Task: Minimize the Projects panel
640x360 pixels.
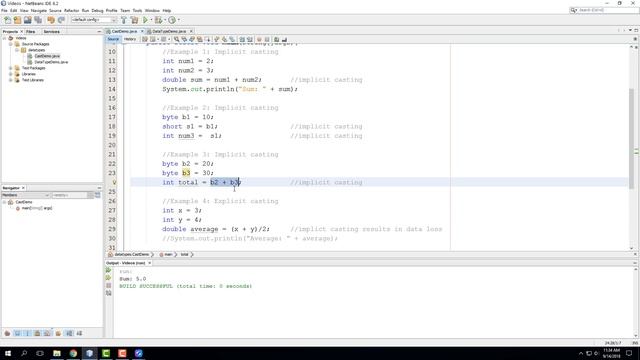Action: pos(99,31)
